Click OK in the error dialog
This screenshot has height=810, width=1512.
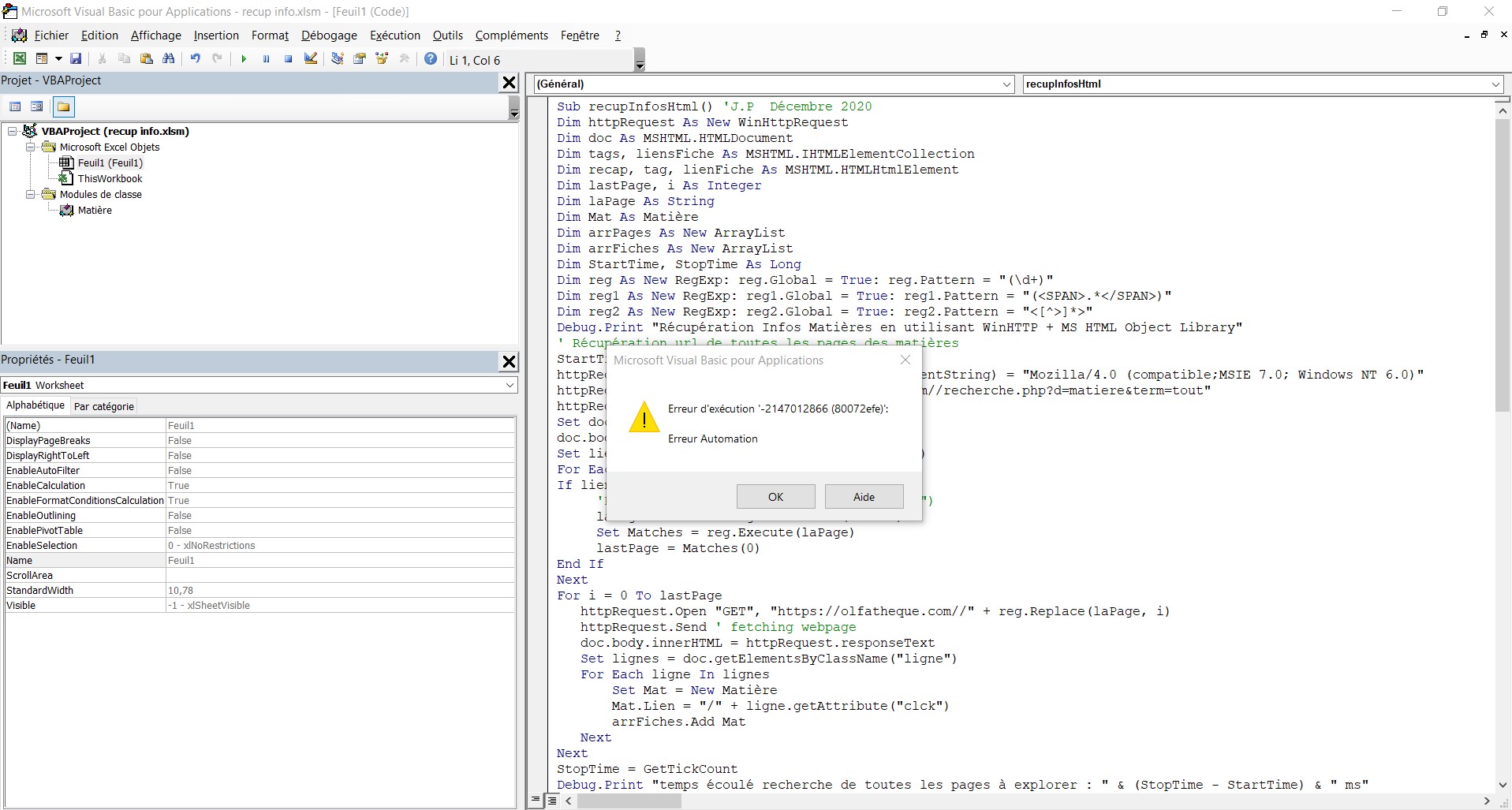[776, 497]
